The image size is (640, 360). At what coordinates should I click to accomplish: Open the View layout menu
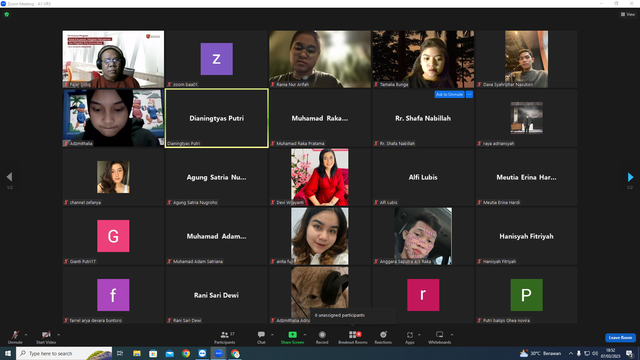point(628,14)
